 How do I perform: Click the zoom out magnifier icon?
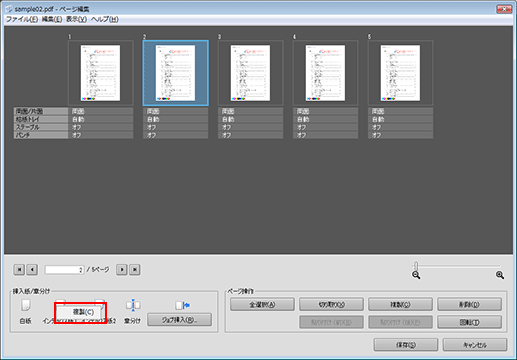tap(416, 275)
